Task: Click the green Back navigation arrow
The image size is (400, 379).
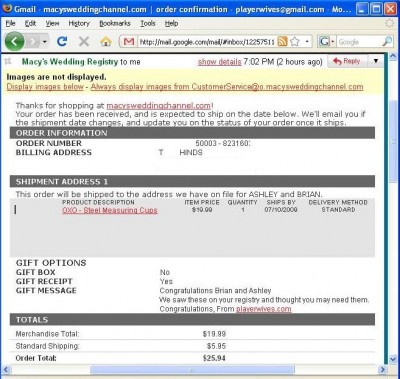Action: [14, 41]
